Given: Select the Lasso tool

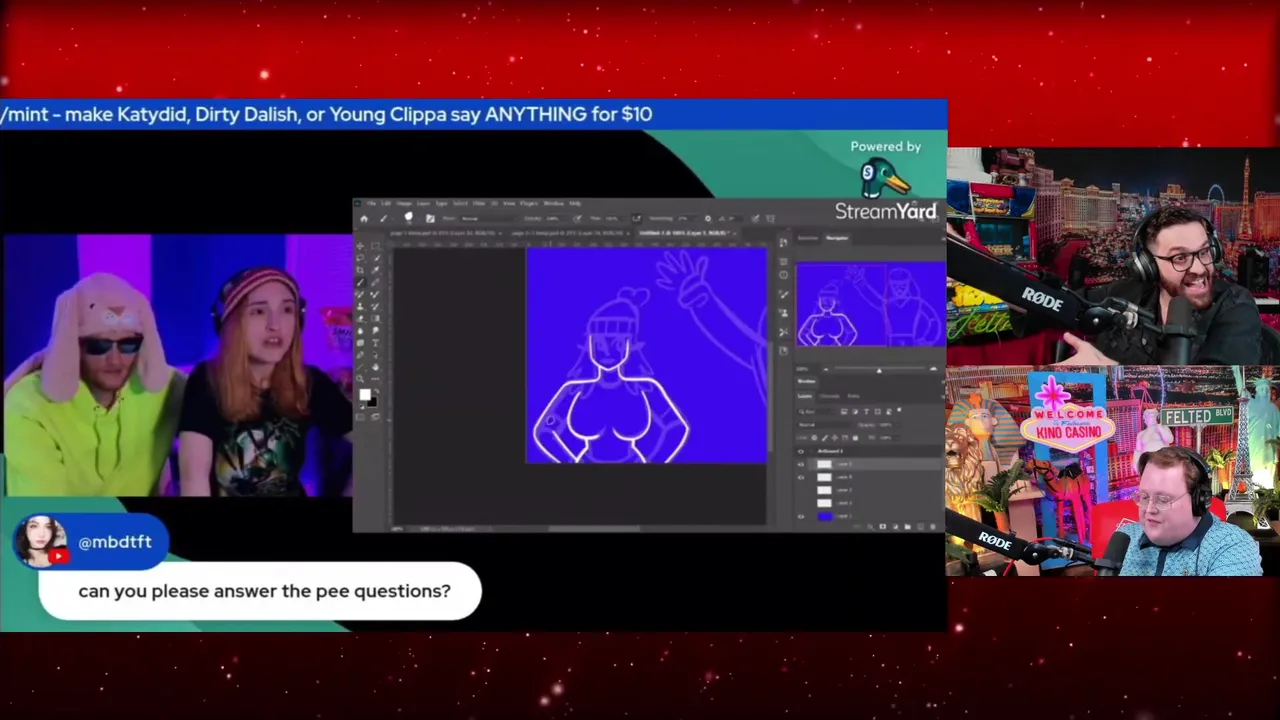Looking at the screenshot, I should (360, 258).
